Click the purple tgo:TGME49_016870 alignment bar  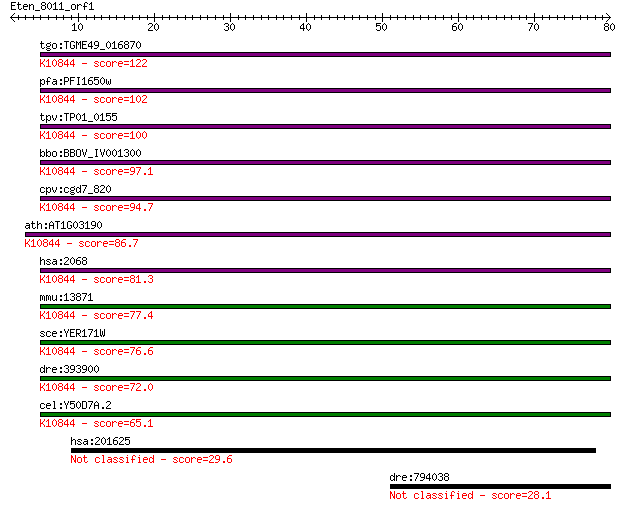click(325, 55)
